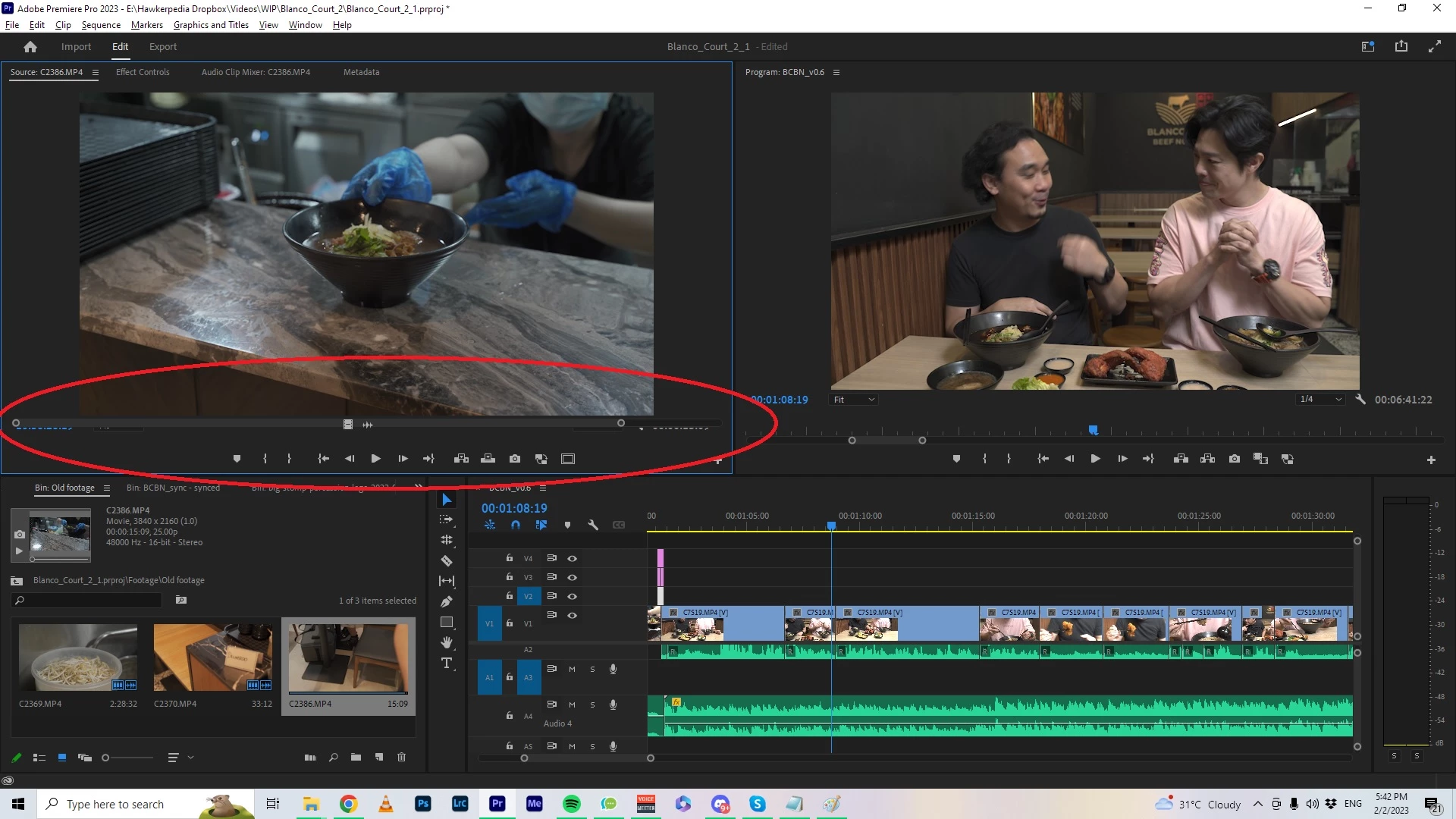Click New Bin folder icon in project panel
The height and width of the screenshot is (819, 1456).
pyautogui.click(x=356, y=757)
